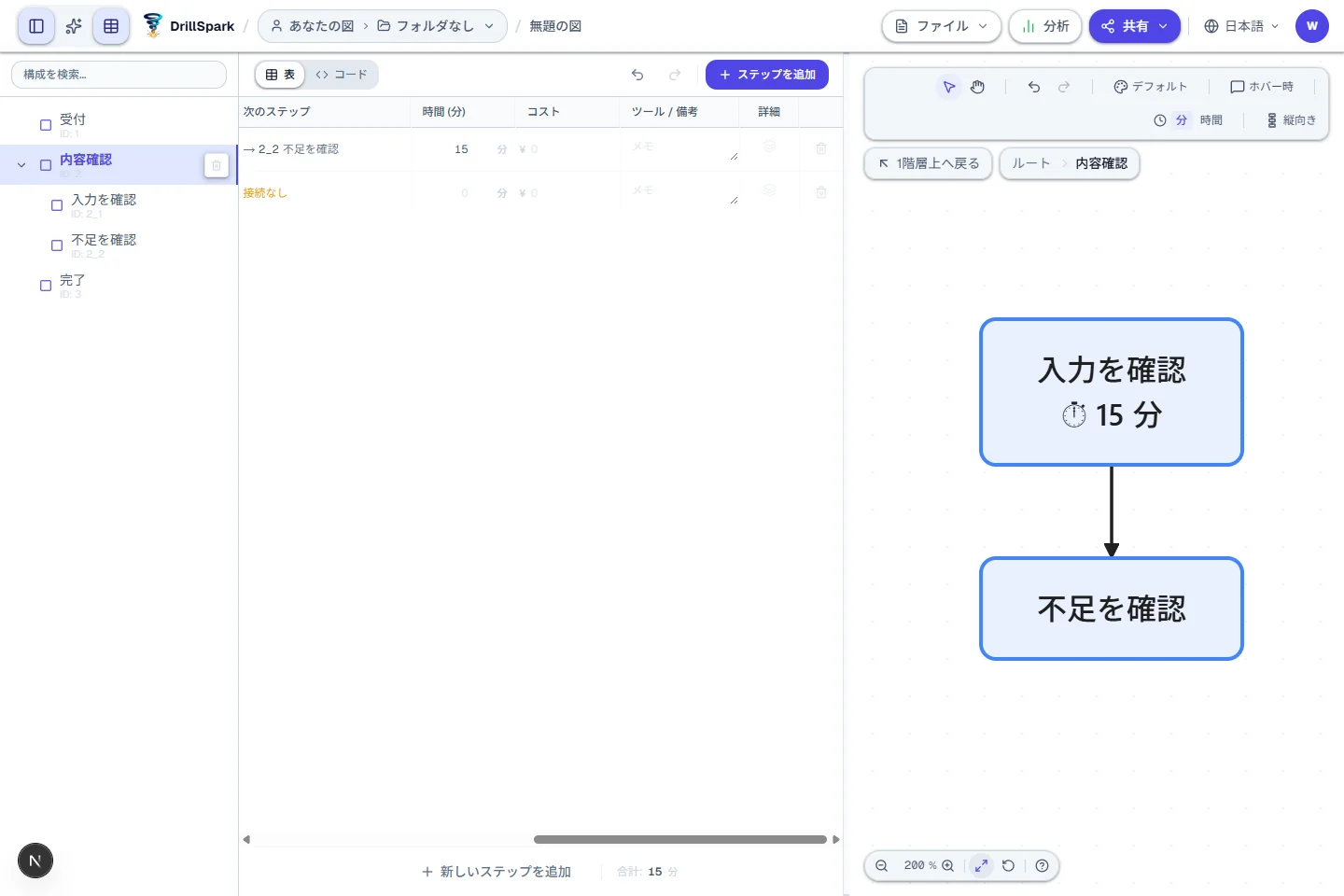Screen dimensions: 1344x896
Task: Check the 内容確認 checkbox in the tree
Action: point(46,165)
